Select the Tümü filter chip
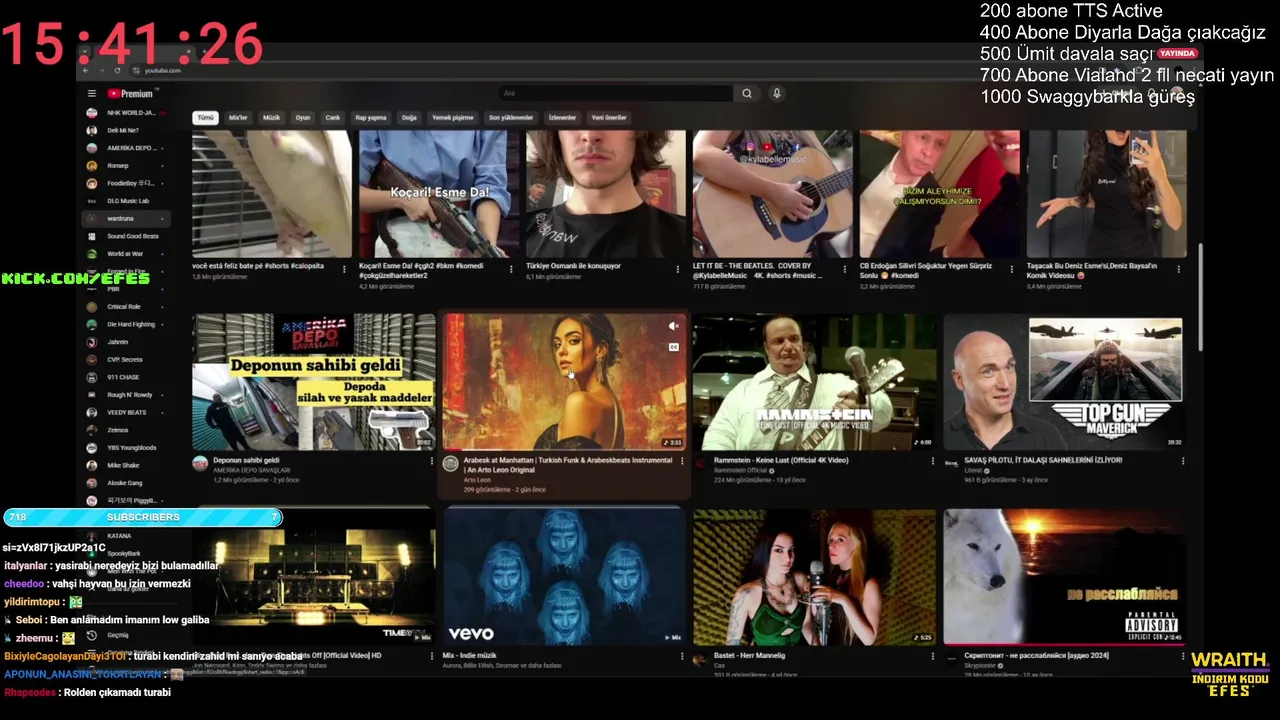Screen dimensions: 1280x720 click(206, 118)
